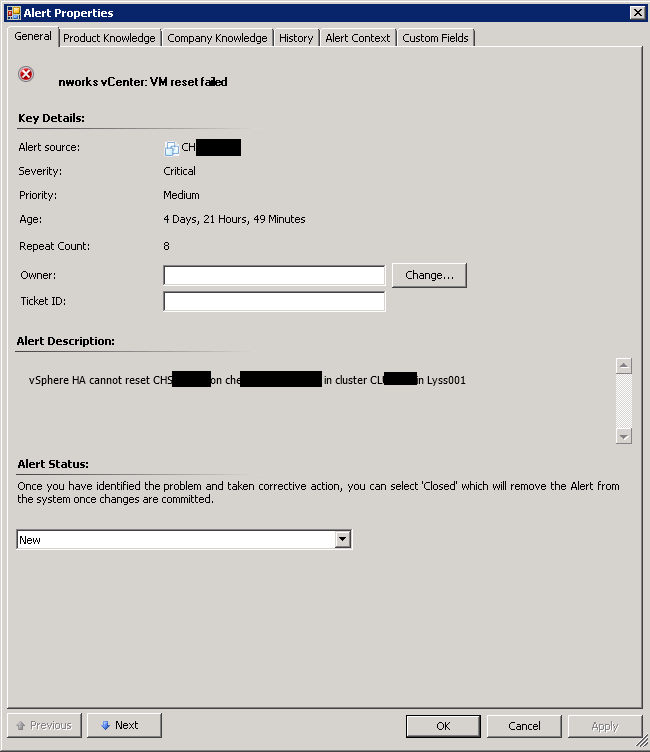Select the 'Medium' priority value text
650x752 pixels.
(x=181, y=195)
